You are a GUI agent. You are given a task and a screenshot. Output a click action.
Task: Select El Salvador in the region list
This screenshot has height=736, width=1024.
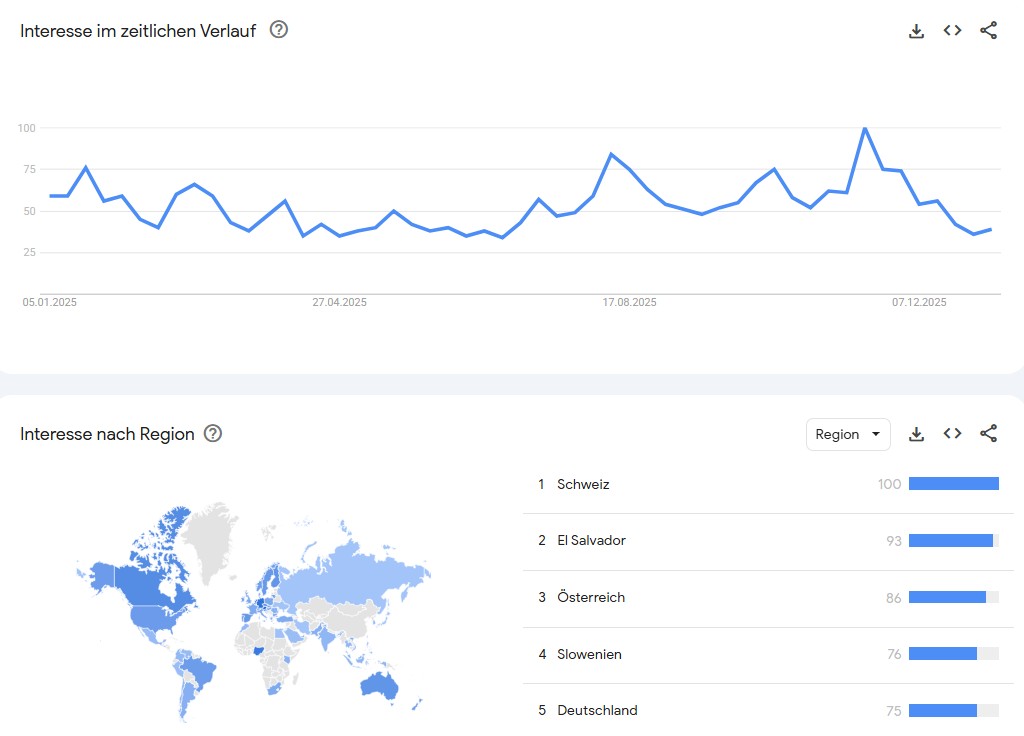tap(591, 541)
